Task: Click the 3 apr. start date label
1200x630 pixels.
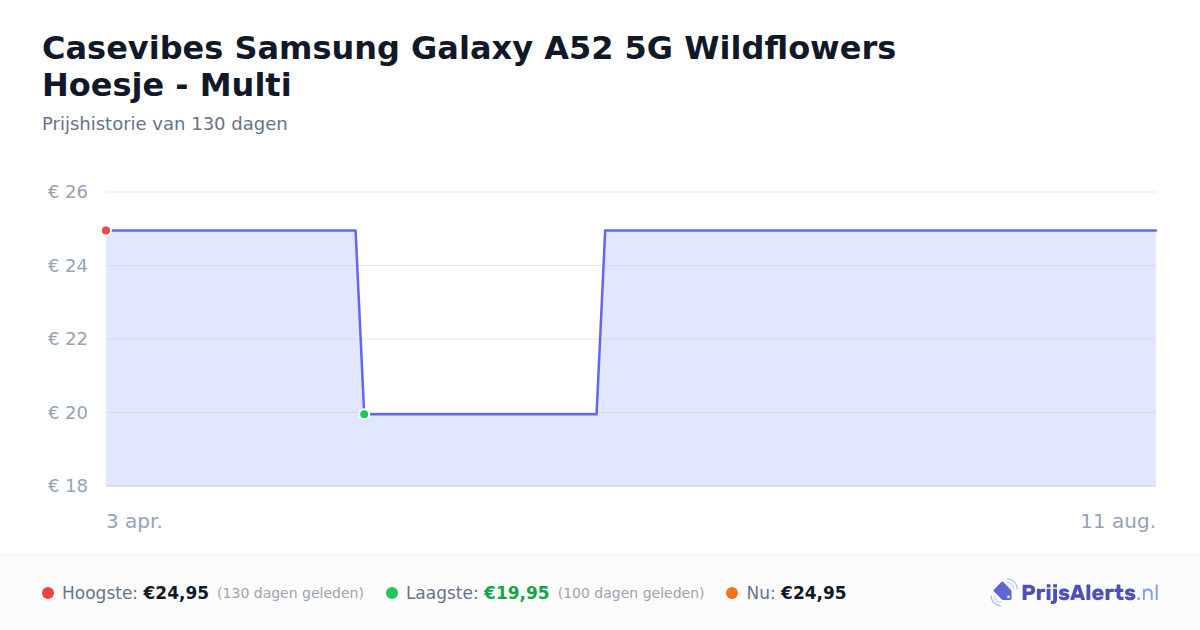Action: pyautogui.click(x=134, y=521)
